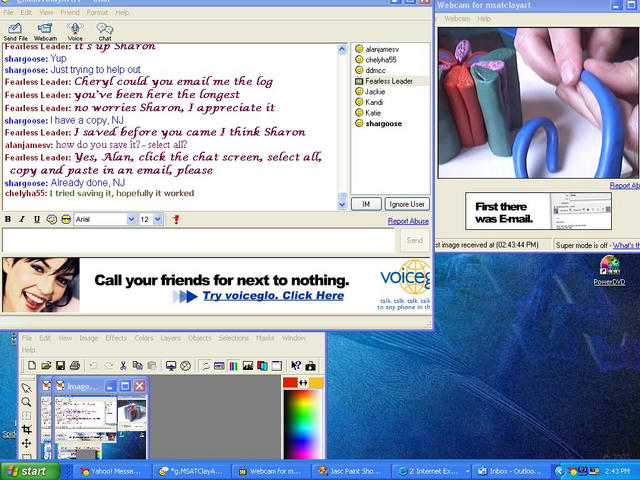
Task: Click New image icon in Paint Shop
Action: click(x=31, y=365)
